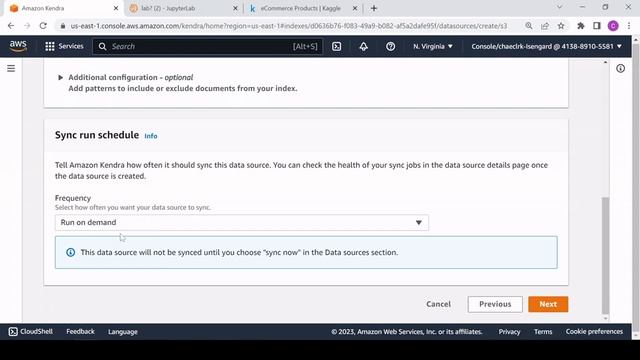Open the Sync run schedule Info link
This screenshot has height=360, width=640.
pyautogui.click(x=151, y=136)
